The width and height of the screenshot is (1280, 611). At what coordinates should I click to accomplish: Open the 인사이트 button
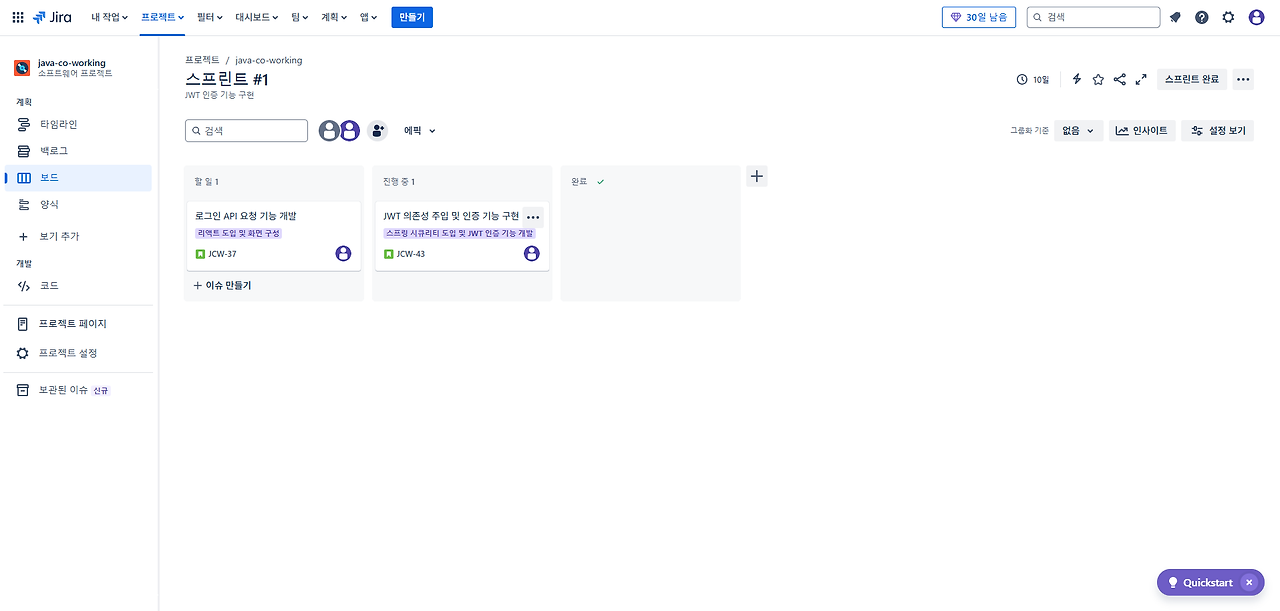coord(1142,130)
